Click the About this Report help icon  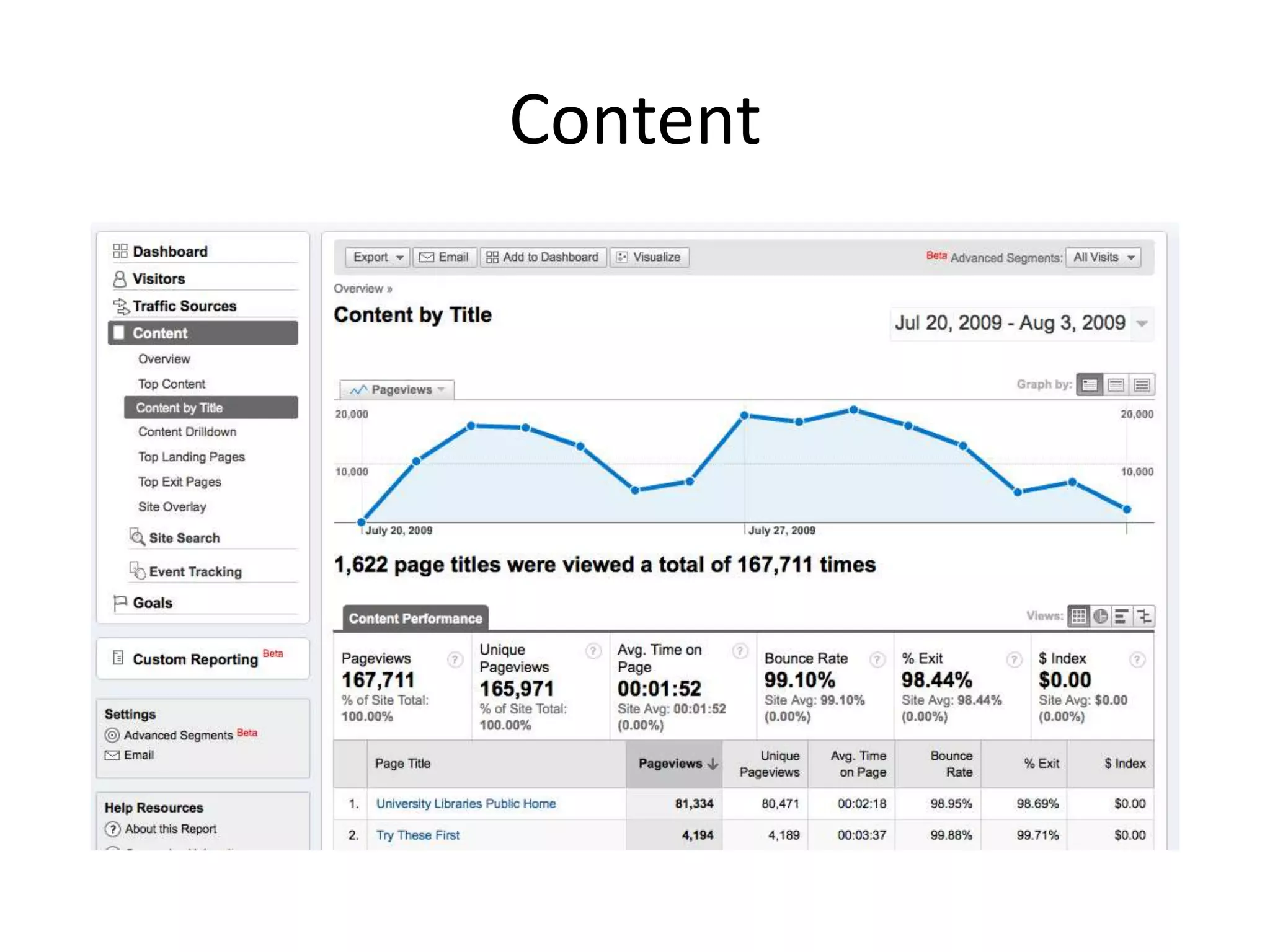pyautogui.click(x=112, y=829)
